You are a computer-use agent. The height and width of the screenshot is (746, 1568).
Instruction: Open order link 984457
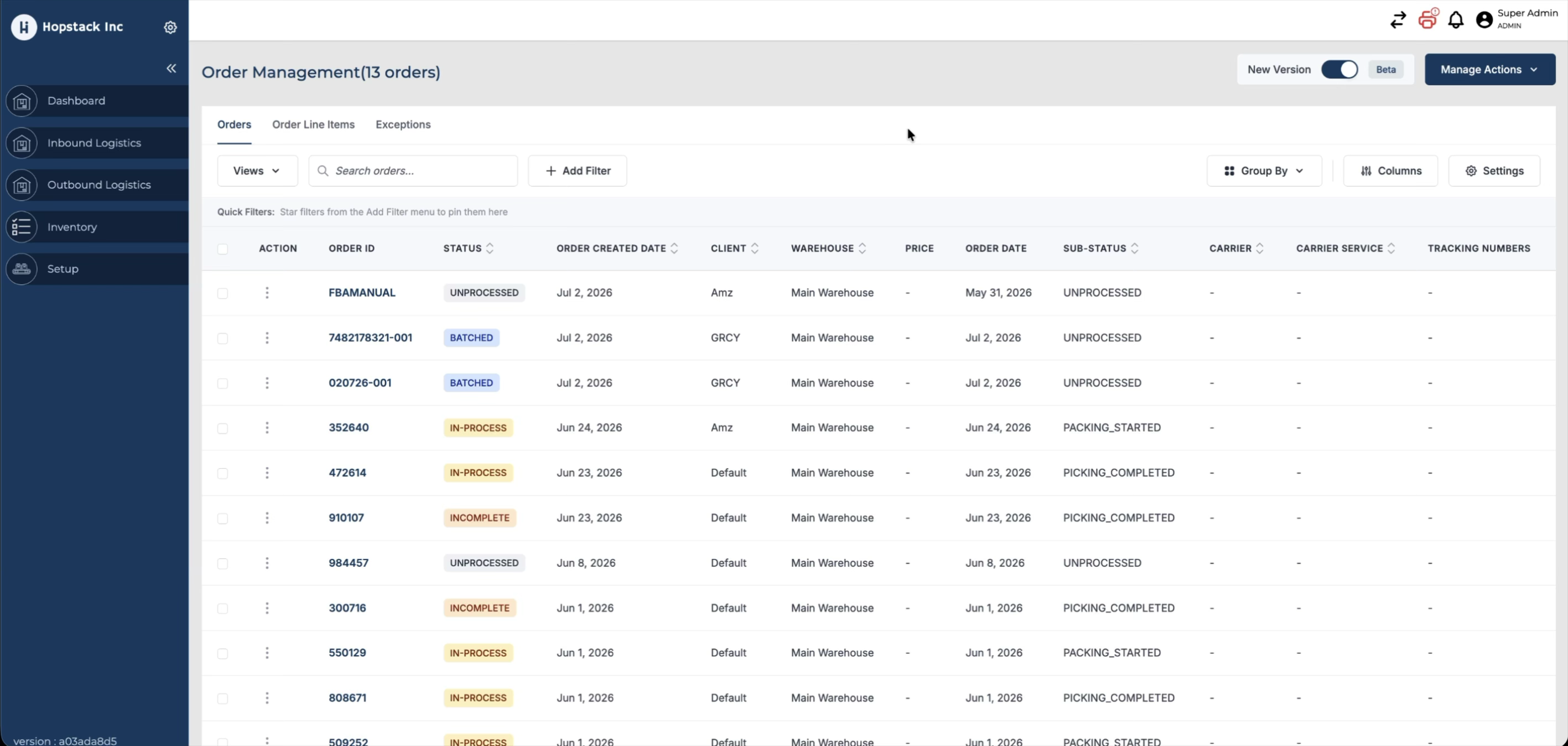[349, 563]
